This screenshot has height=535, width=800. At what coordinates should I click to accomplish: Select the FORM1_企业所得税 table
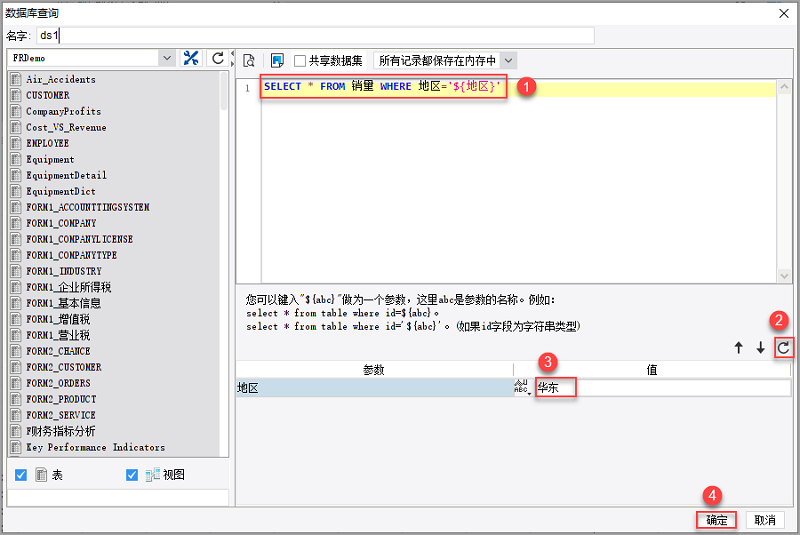pos(68,287)
